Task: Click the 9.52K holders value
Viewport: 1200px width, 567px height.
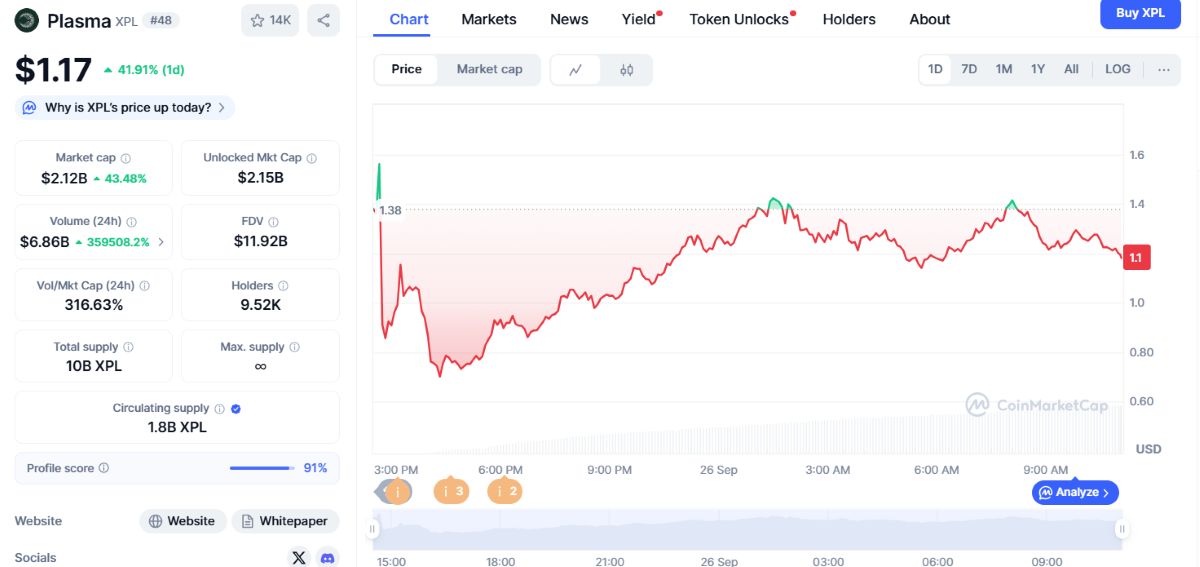Action: point(260,305)
